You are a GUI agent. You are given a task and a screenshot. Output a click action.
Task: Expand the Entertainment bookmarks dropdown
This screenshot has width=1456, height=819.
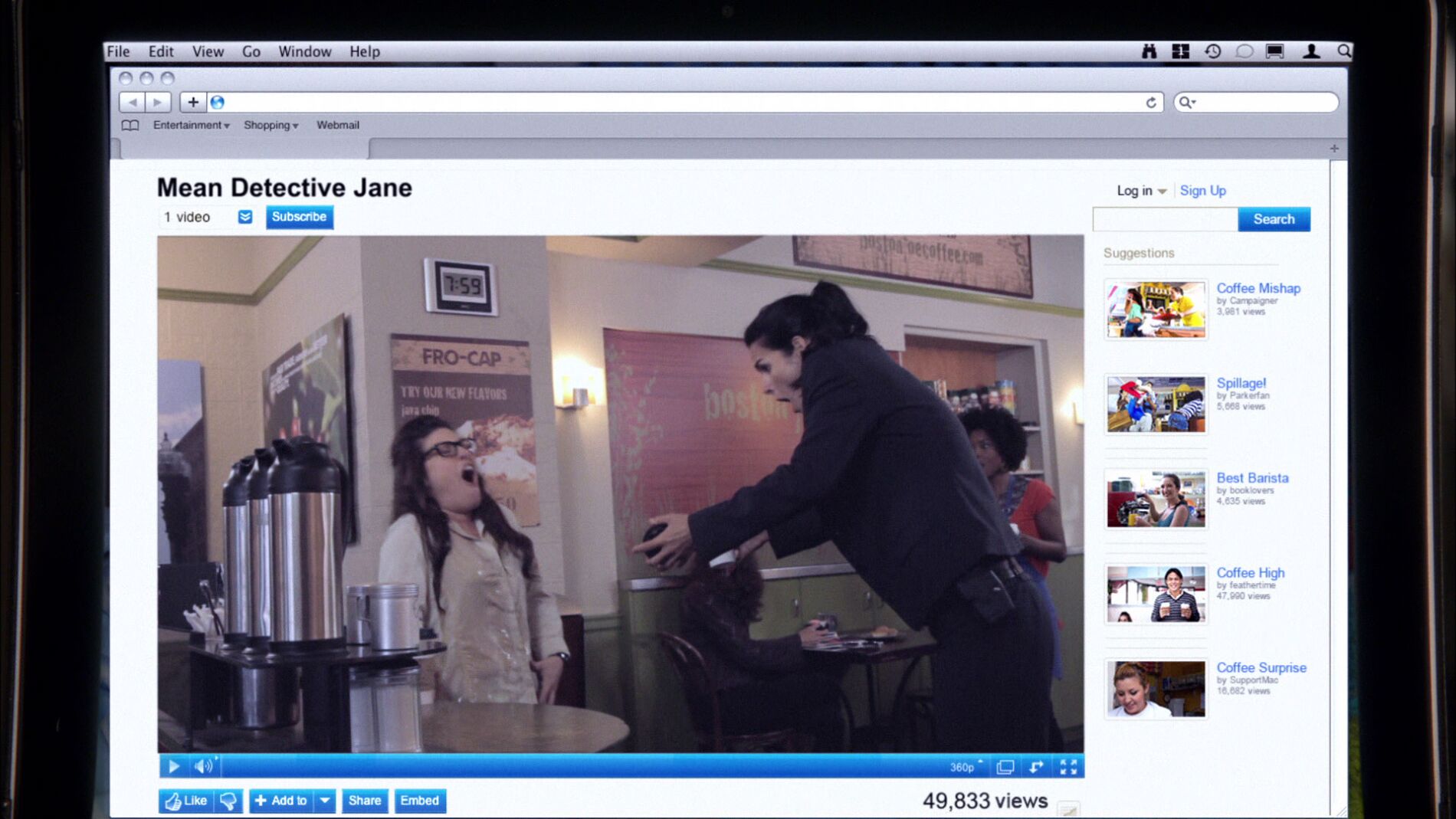point(191,125)
